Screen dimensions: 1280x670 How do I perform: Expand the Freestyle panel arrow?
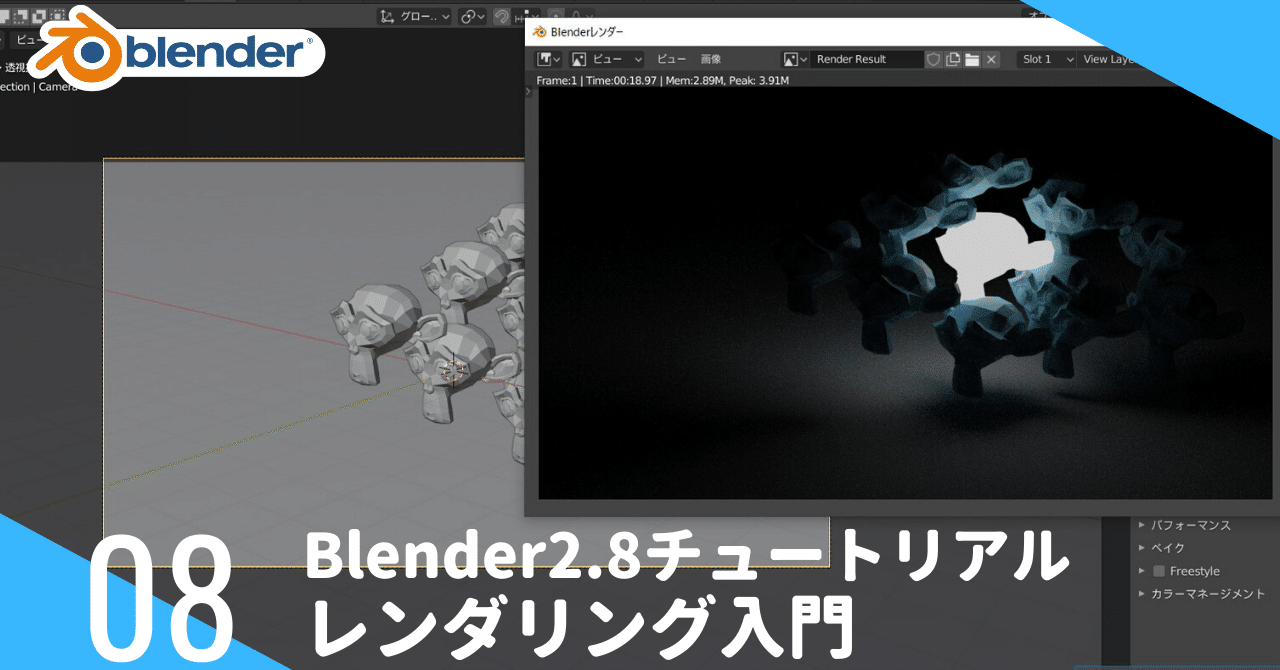pyautogui.click(x=1142, y=571)
